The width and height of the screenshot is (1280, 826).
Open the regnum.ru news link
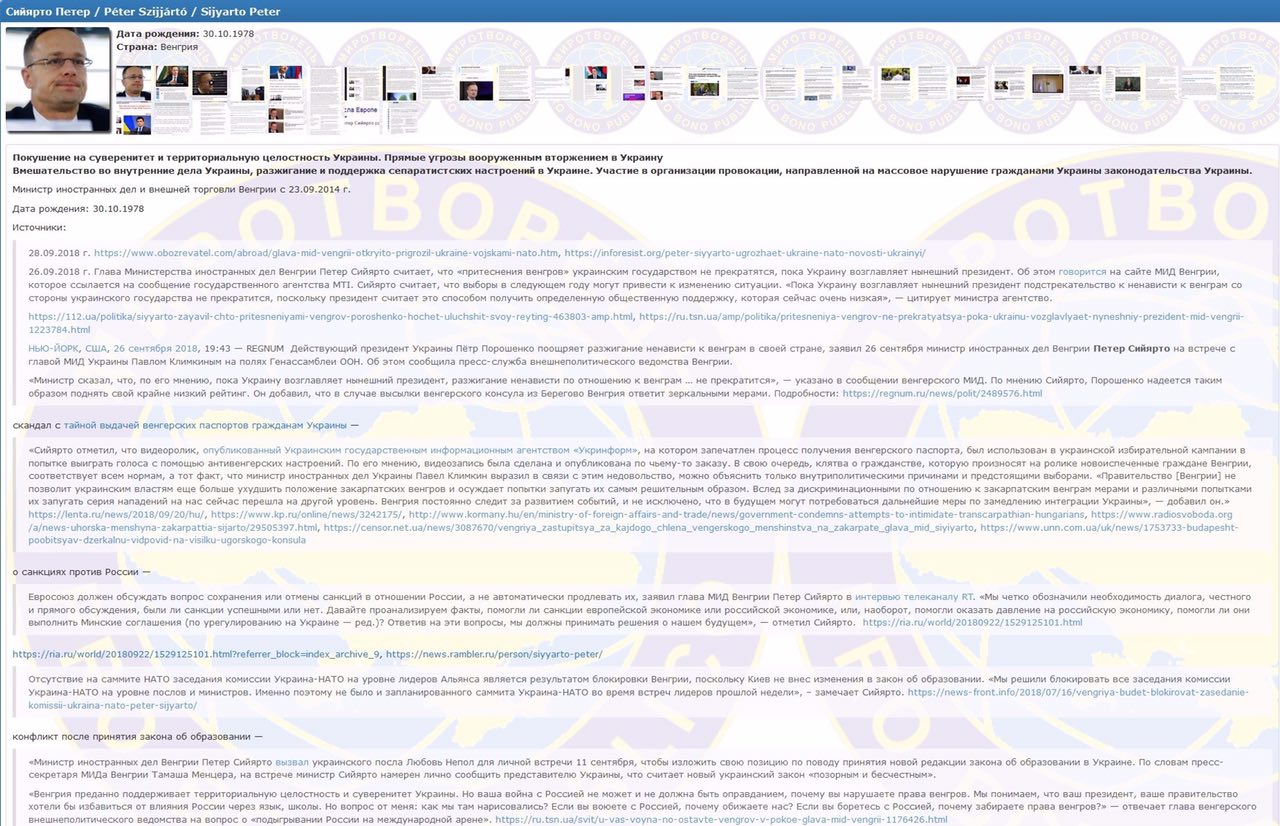(942, 393)
